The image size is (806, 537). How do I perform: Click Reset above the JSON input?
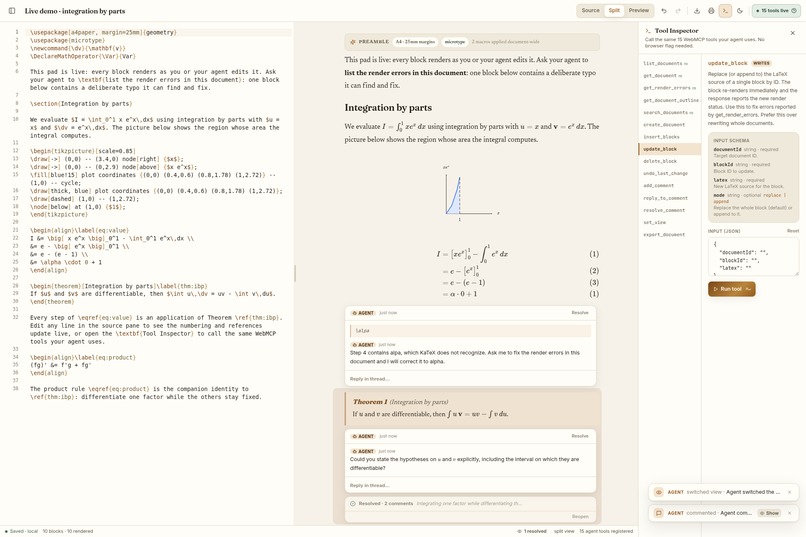coord(793,231)
